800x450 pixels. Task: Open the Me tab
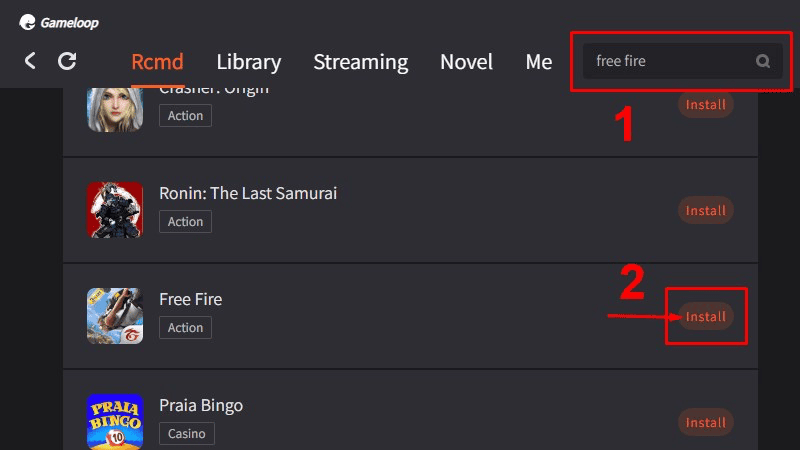tap(539, 62)
